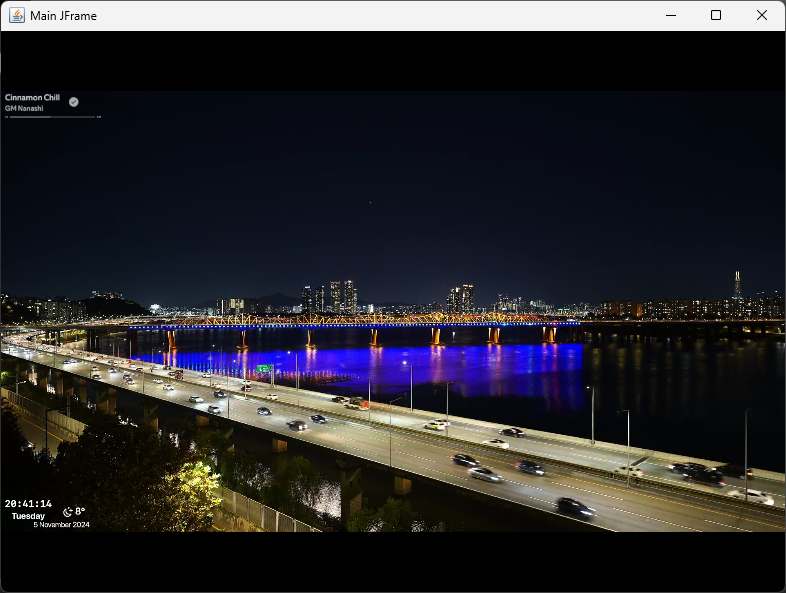786x593 pixels.
Task: Click the tall skyscraper tower on right skyline
Action: point(737,285)
